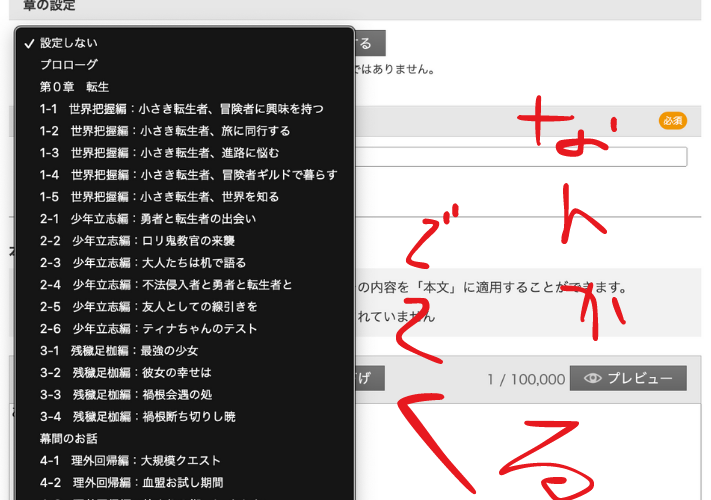Open the プレビュー preview with eye icon
Image resolution: width=711 pixels, height=500 pixels.
(x=628, y=378)
